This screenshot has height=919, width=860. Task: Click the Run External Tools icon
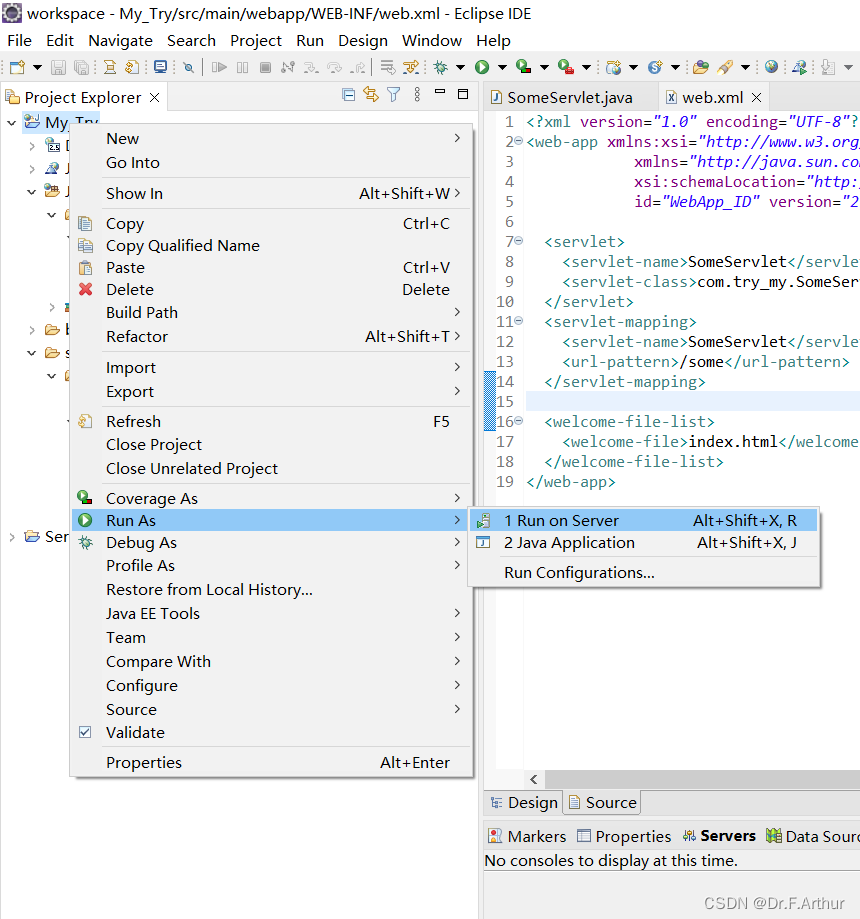click(x=566, y=67)
